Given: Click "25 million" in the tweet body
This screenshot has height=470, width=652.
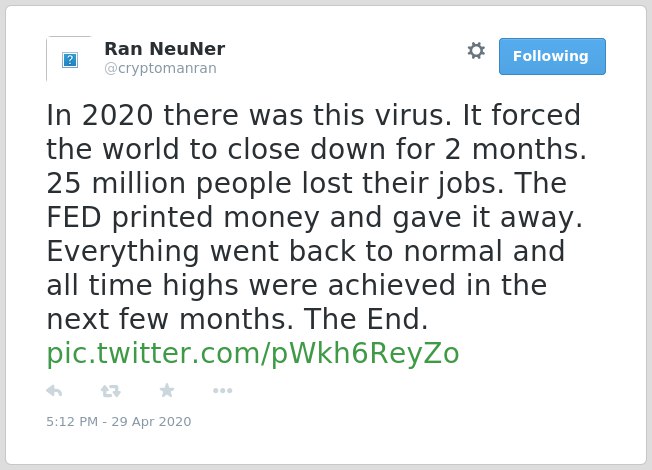Looking at the screenshot, I should (116, 183).
